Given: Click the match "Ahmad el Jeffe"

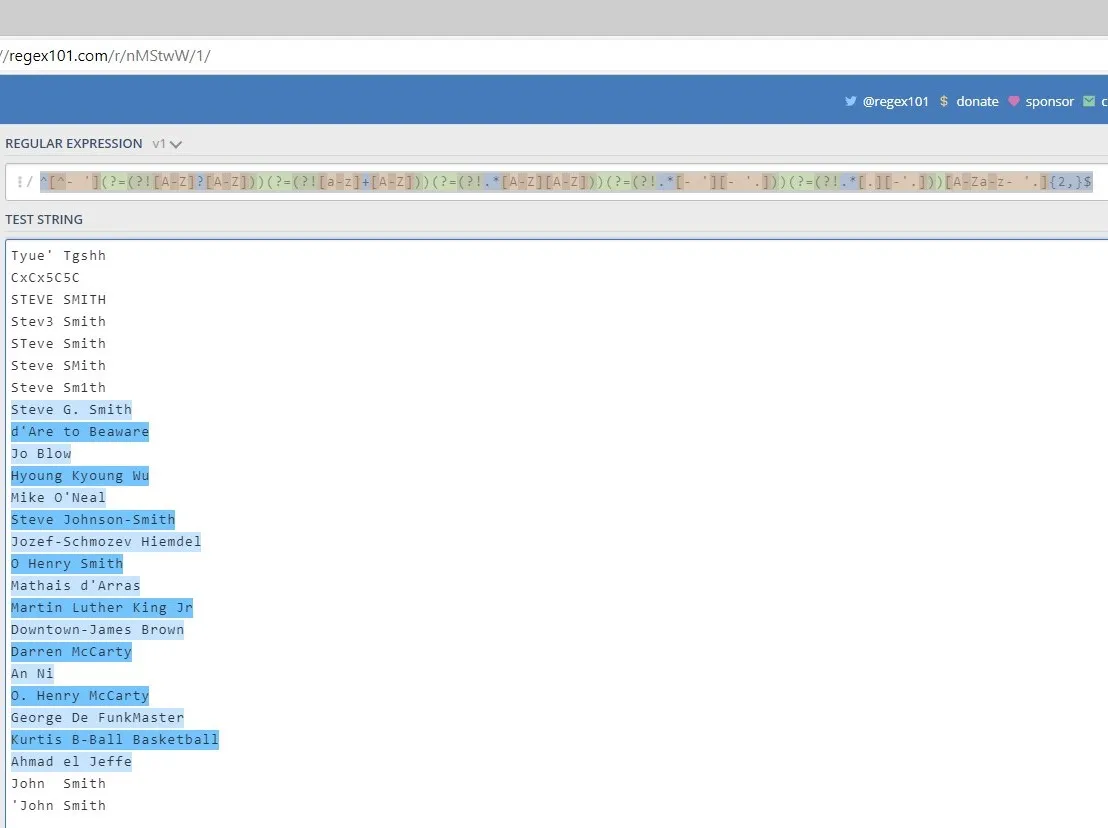Looking at the screenshot, I should pyautogui.click(x=71, y=762).
